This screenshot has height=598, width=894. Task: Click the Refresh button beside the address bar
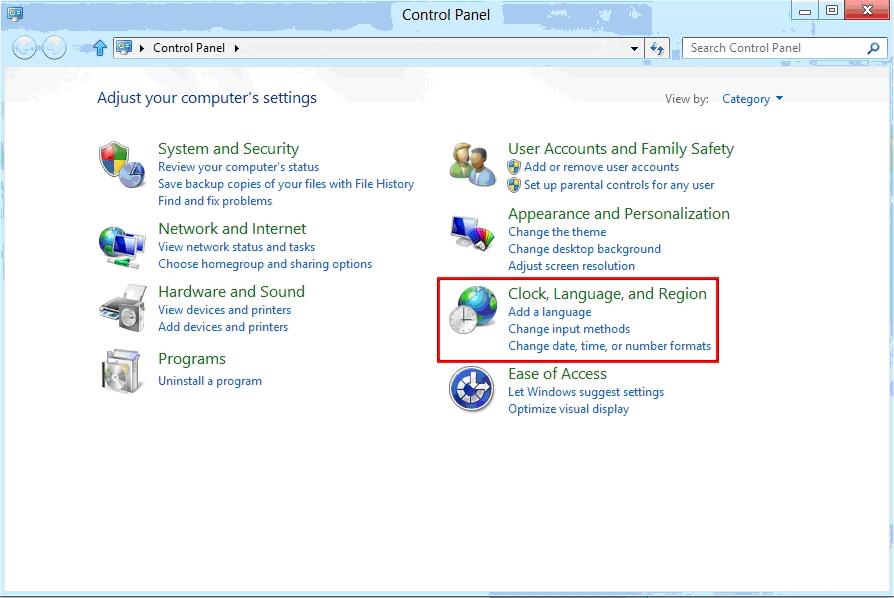657,48
